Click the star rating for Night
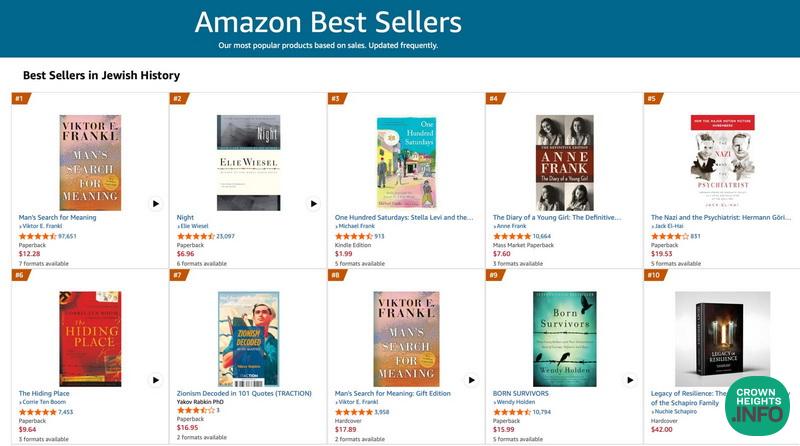This screenshot has height=446, width=800. tap(196, 236)
